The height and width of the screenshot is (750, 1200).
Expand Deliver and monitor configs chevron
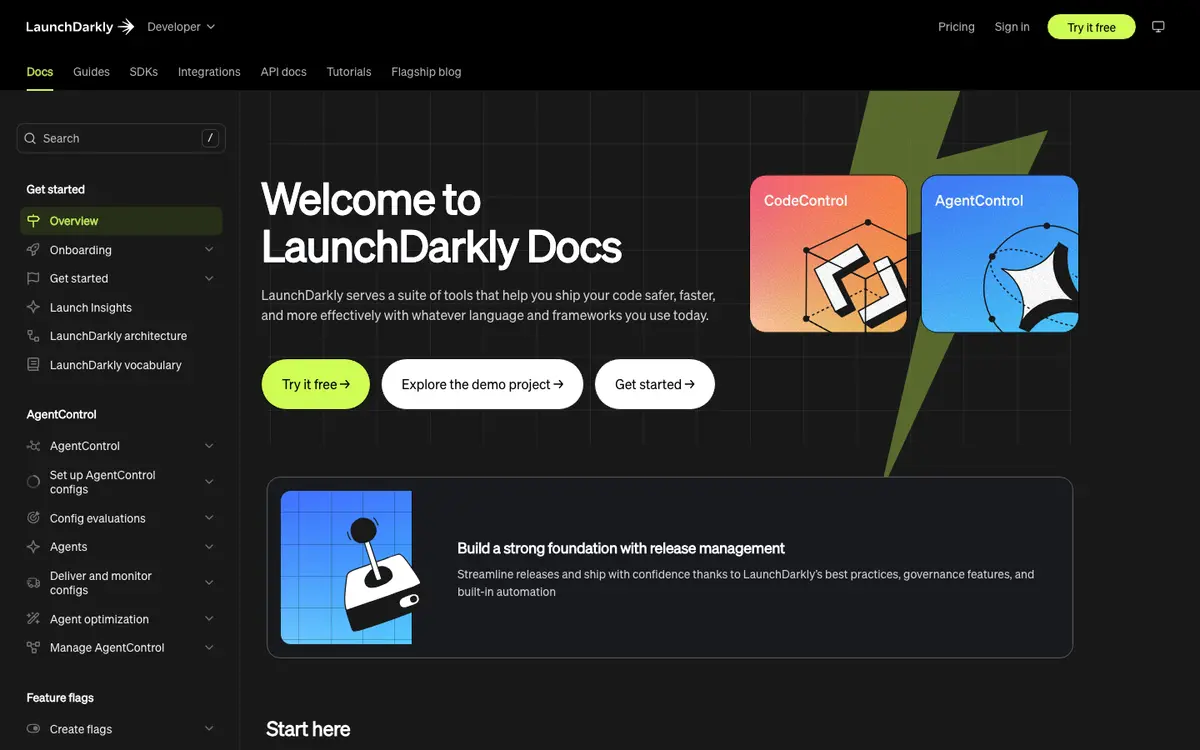(x=209, y=583)
